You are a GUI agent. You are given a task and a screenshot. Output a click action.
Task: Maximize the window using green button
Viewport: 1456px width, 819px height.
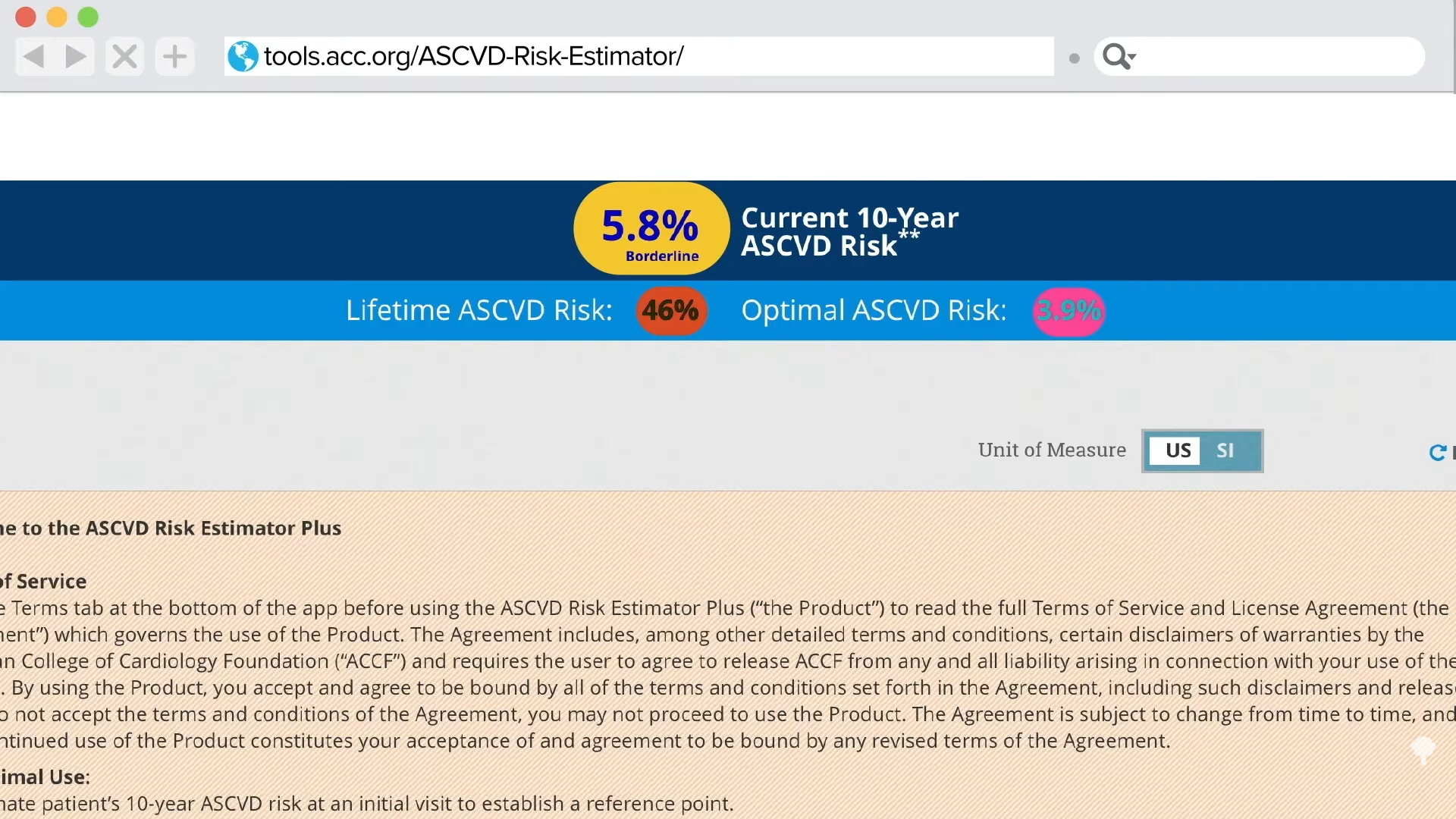click(88, 17)
